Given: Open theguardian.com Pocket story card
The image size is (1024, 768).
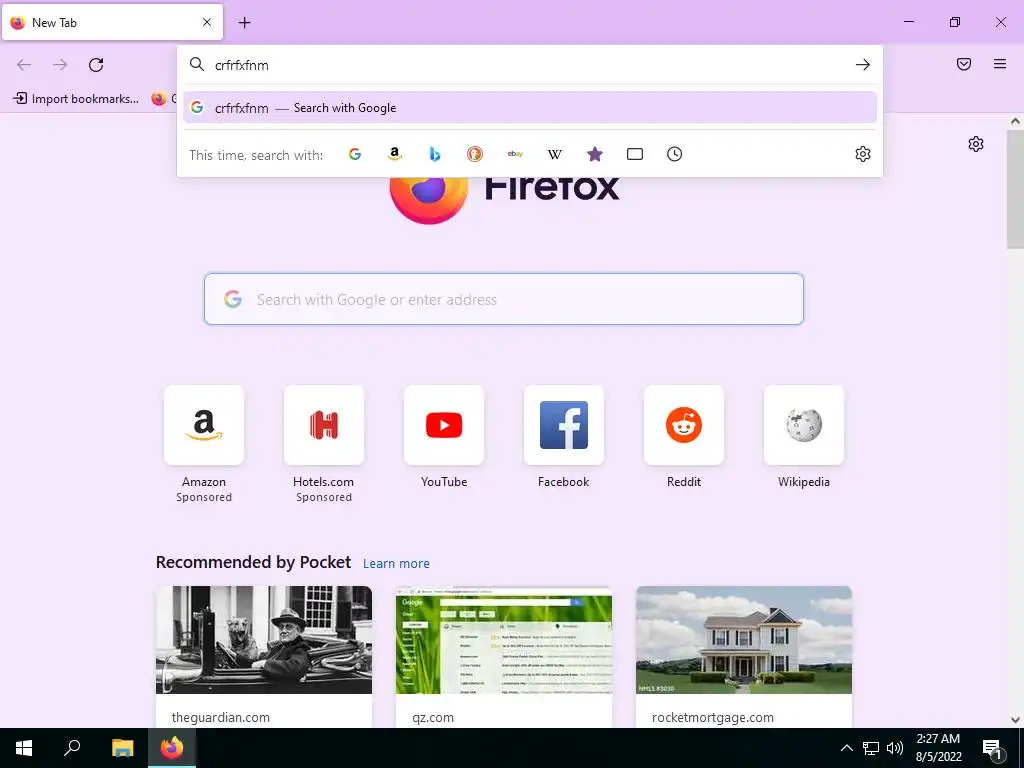Looking at the screenshot, I should tap(264, 656).
